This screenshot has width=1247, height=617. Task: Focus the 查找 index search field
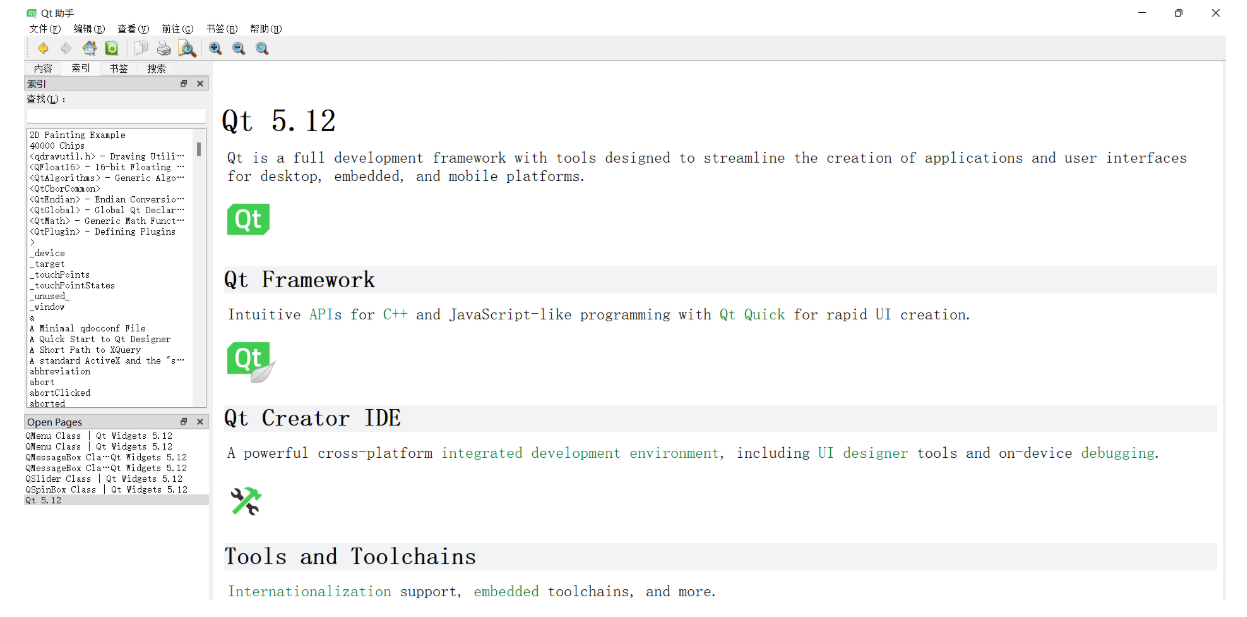[116, 116]
